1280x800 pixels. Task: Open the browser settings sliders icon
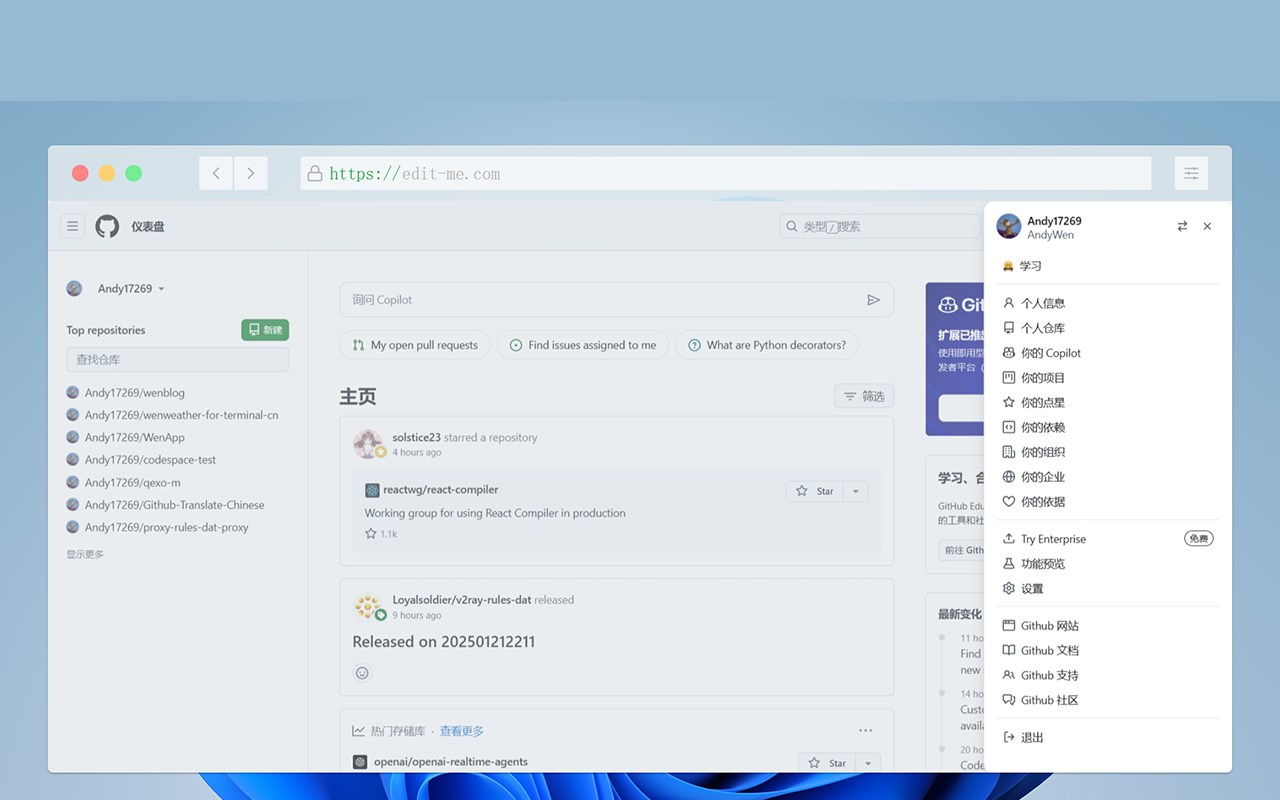1191,173
